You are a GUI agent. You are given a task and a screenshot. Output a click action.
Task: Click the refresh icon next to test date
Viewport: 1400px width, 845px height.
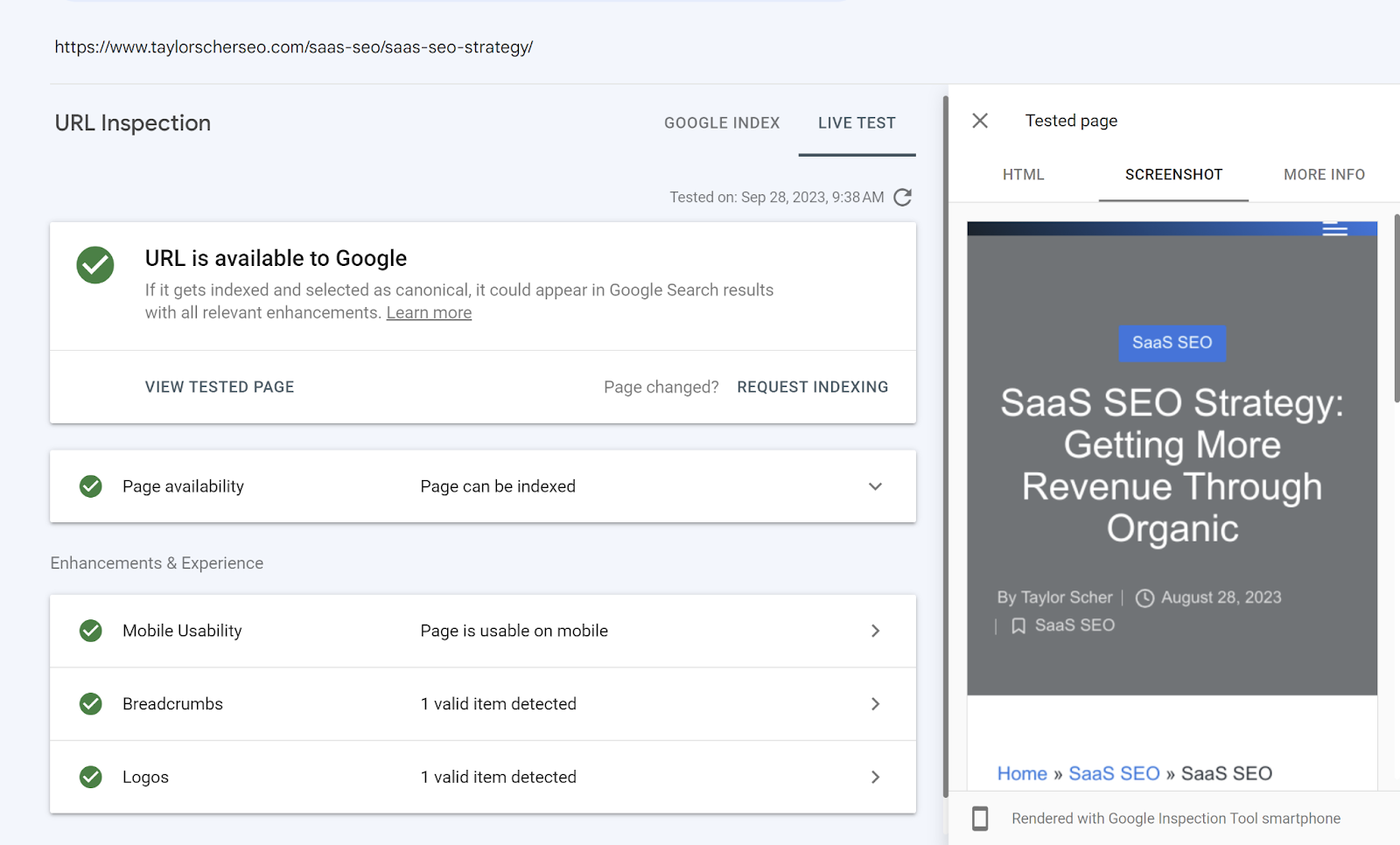903,198
